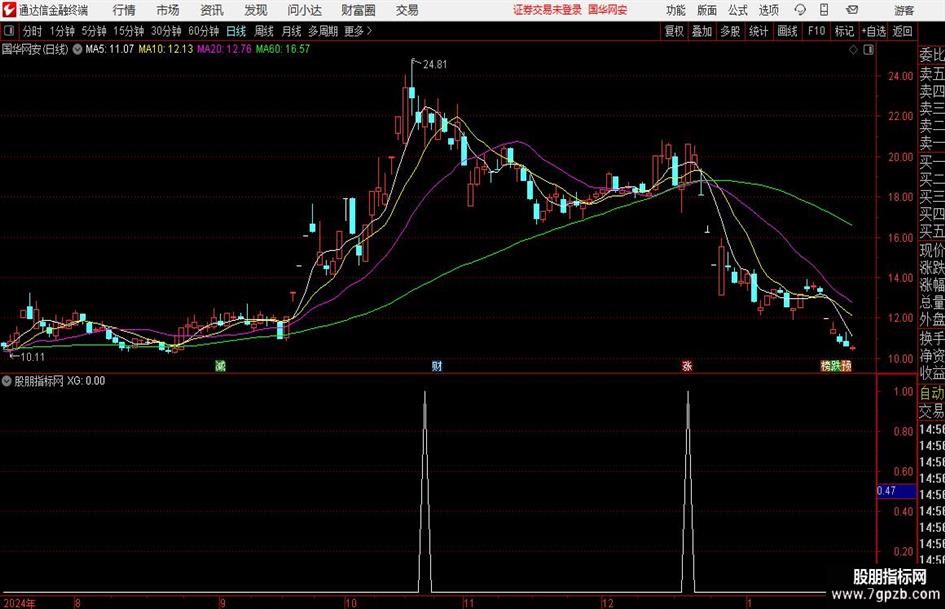Select the 日线 daily period
Viewport: 945px width, 609px height.
click(236, 31)
